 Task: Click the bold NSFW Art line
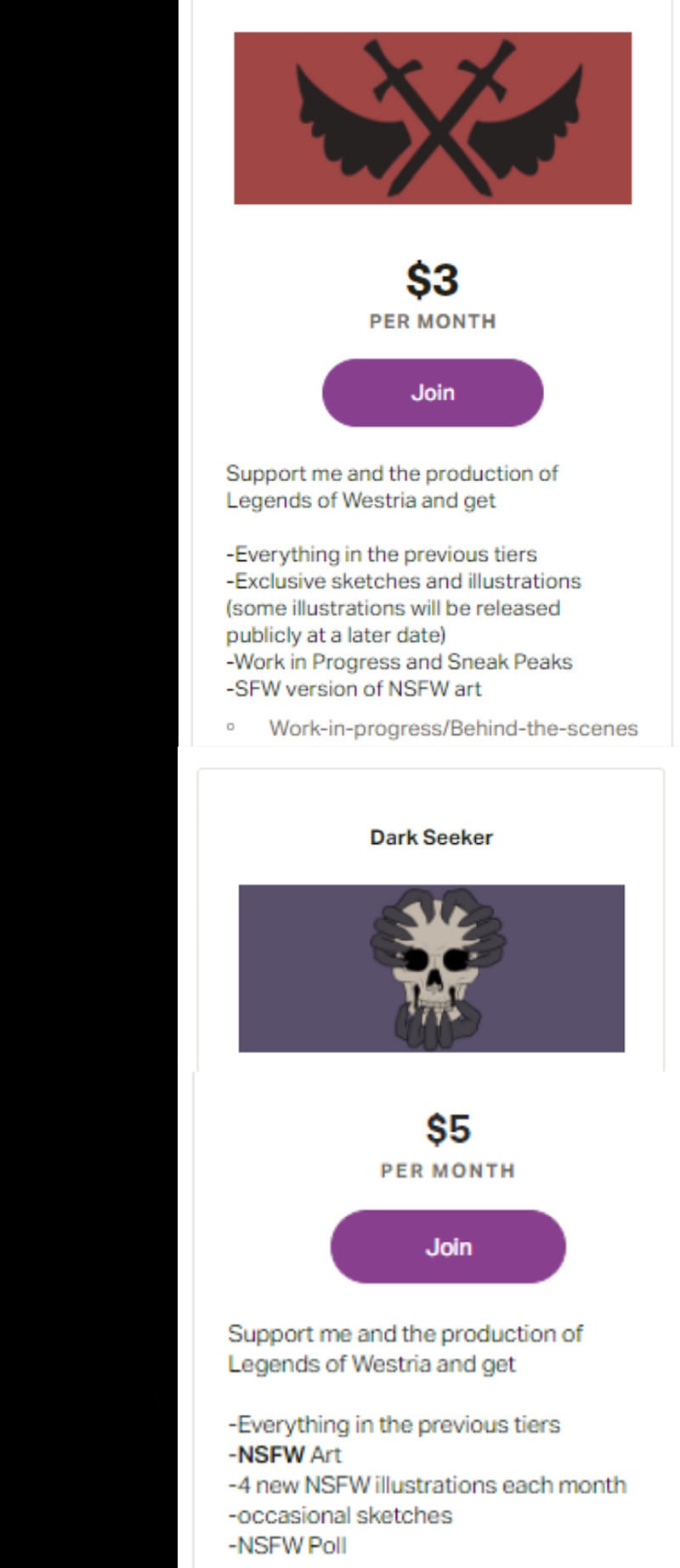pos(286,1454)
